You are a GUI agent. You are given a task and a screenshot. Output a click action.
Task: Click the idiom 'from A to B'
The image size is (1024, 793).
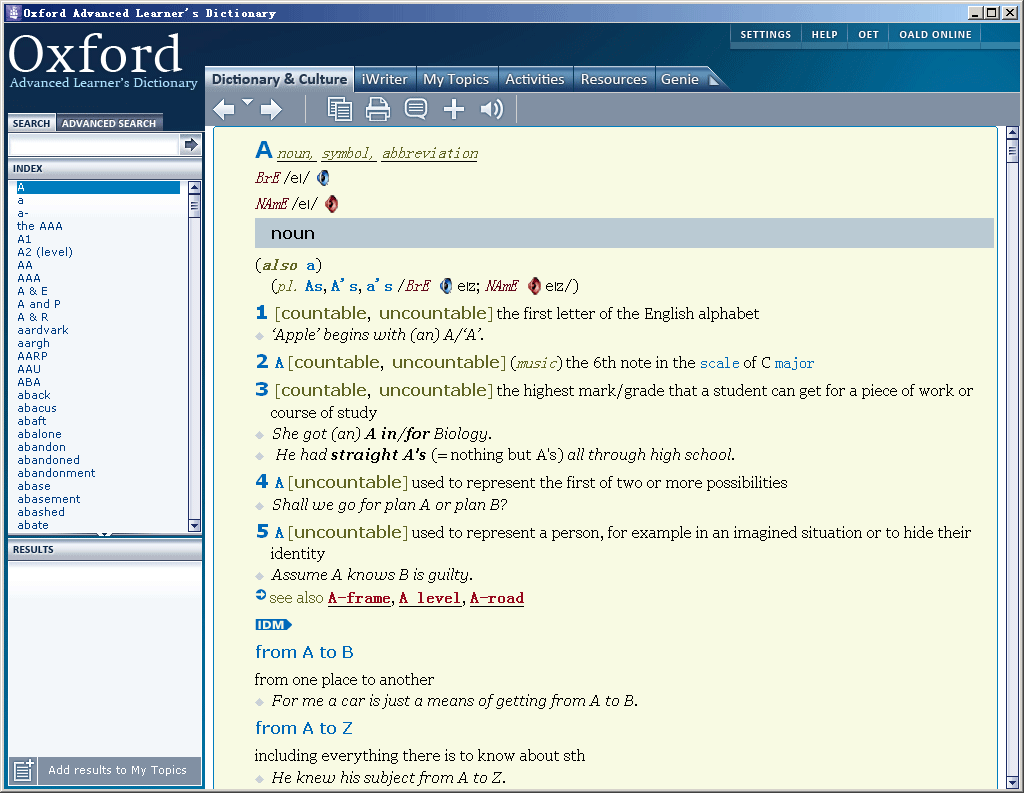(x=304, y=653)
